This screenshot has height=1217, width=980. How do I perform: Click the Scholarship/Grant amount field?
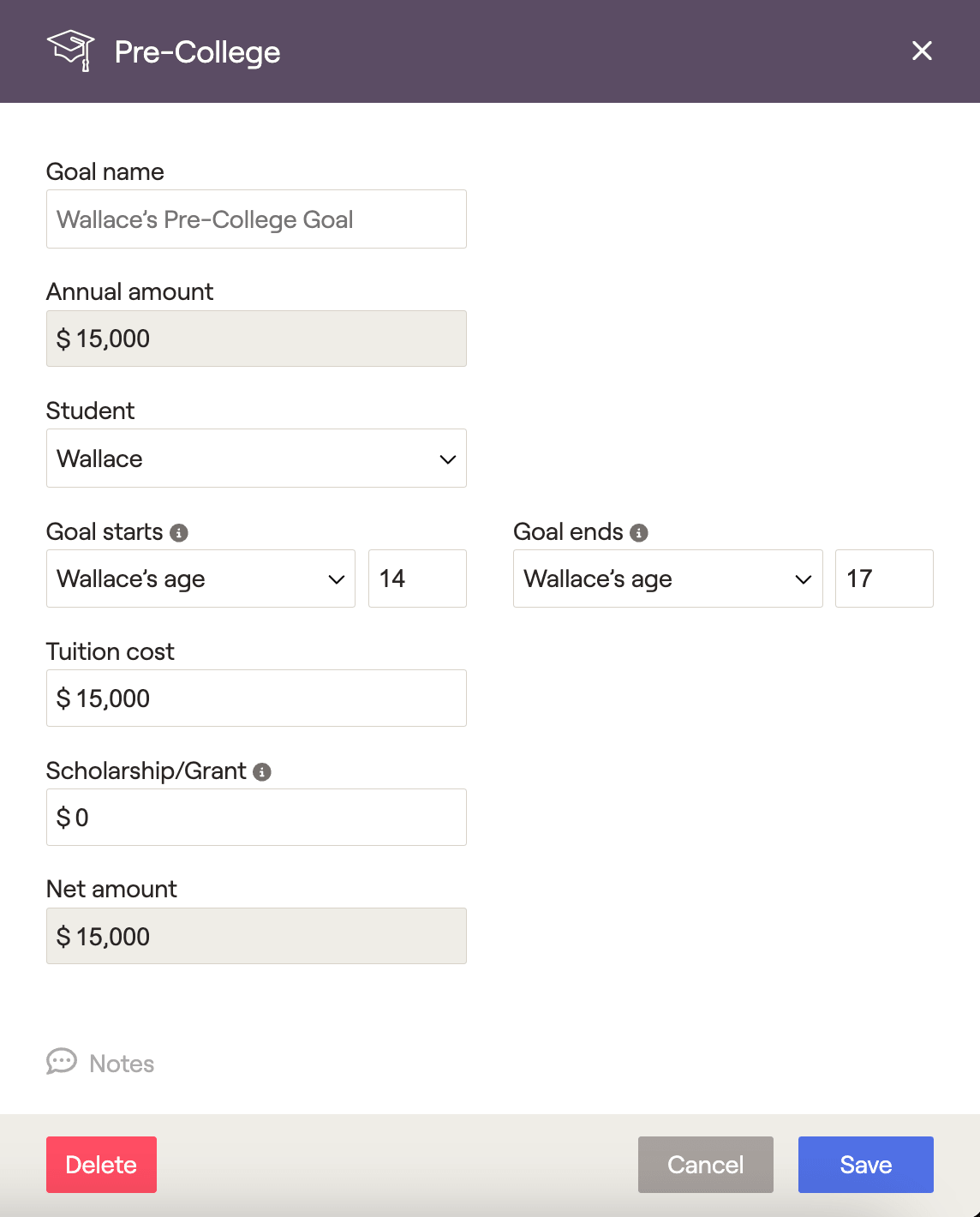pos(256,818)
